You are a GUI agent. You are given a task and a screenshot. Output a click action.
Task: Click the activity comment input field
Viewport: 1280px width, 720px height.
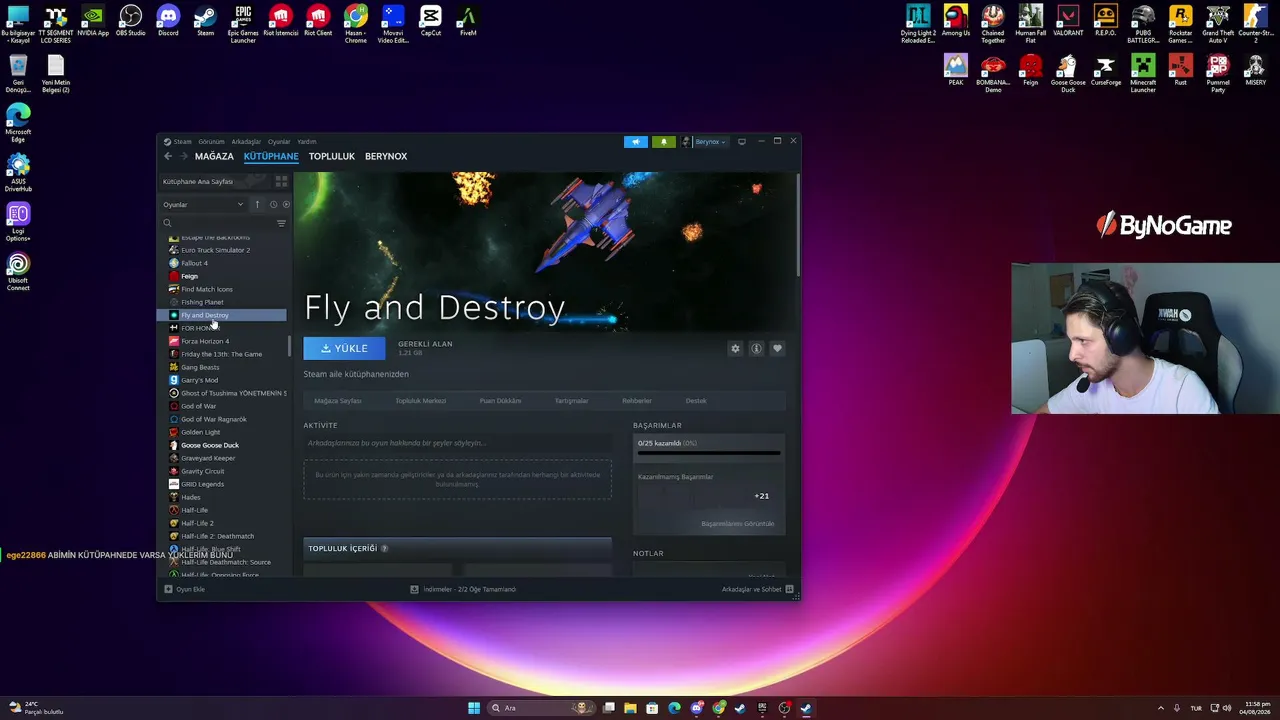pos(457,443)
